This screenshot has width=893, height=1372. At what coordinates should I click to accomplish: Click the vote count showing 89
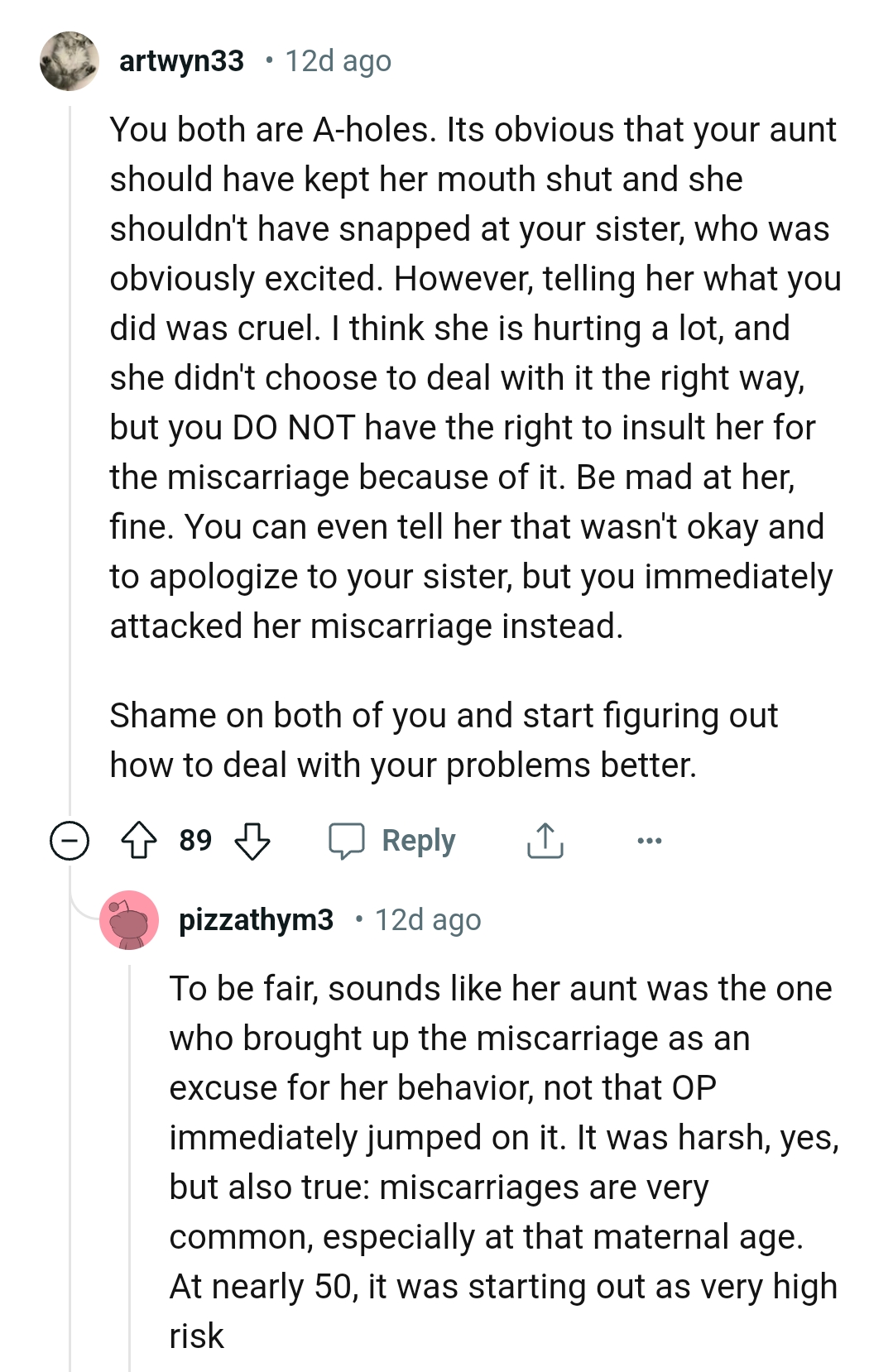[195, 839]
